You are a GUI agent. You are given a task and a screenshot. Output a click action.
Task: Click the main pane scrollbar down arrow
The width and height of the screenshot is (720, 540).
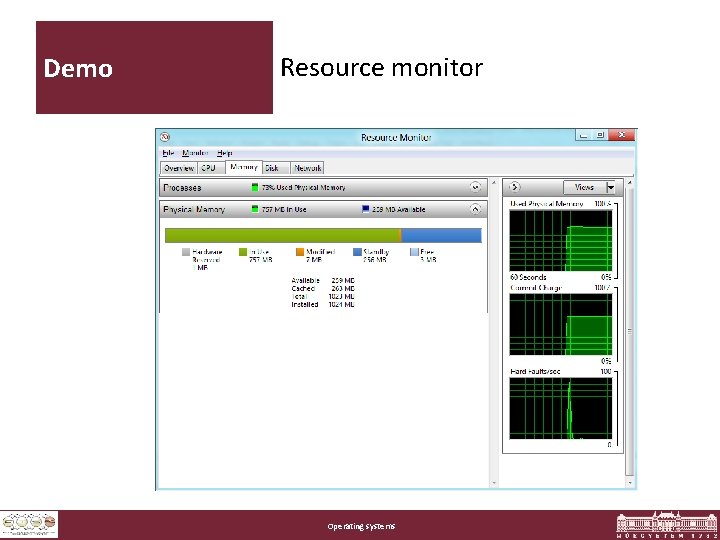pos(494,483)
